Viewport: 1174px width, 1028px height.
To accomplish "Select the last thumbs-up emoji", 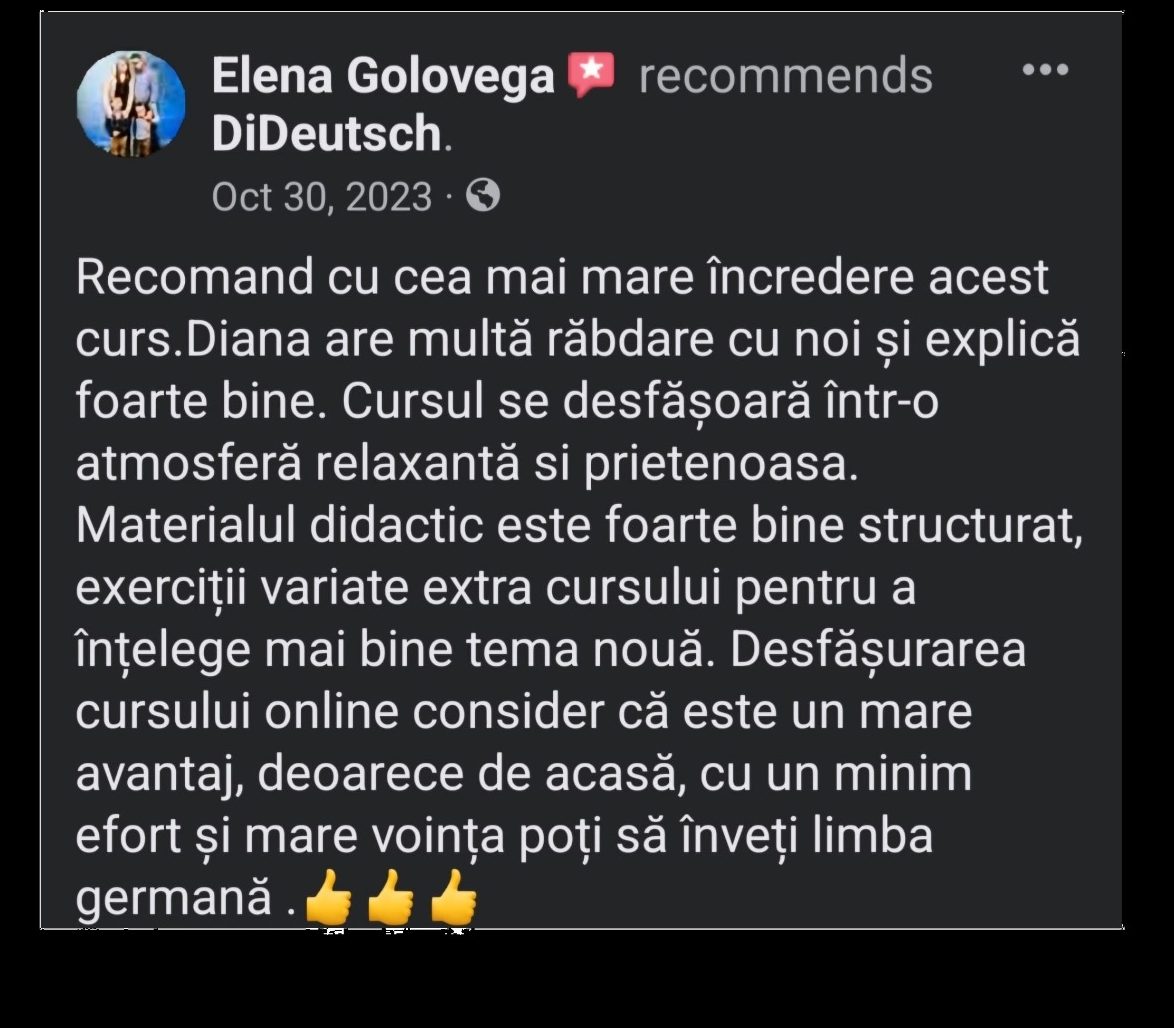I will [454, 896].
